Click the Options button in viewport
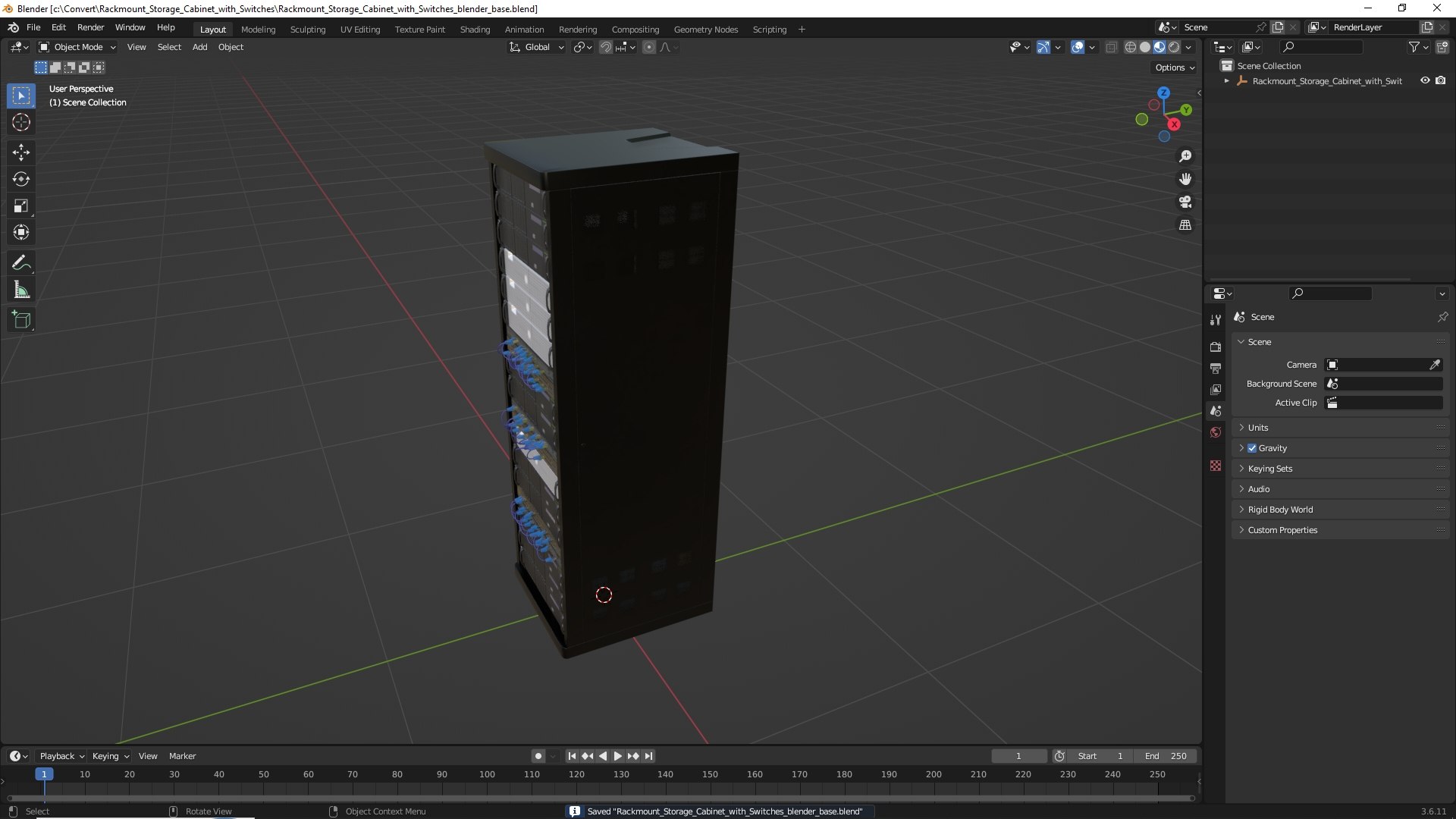This screenshot has width=1456, height=819. tap(1175, 67)
